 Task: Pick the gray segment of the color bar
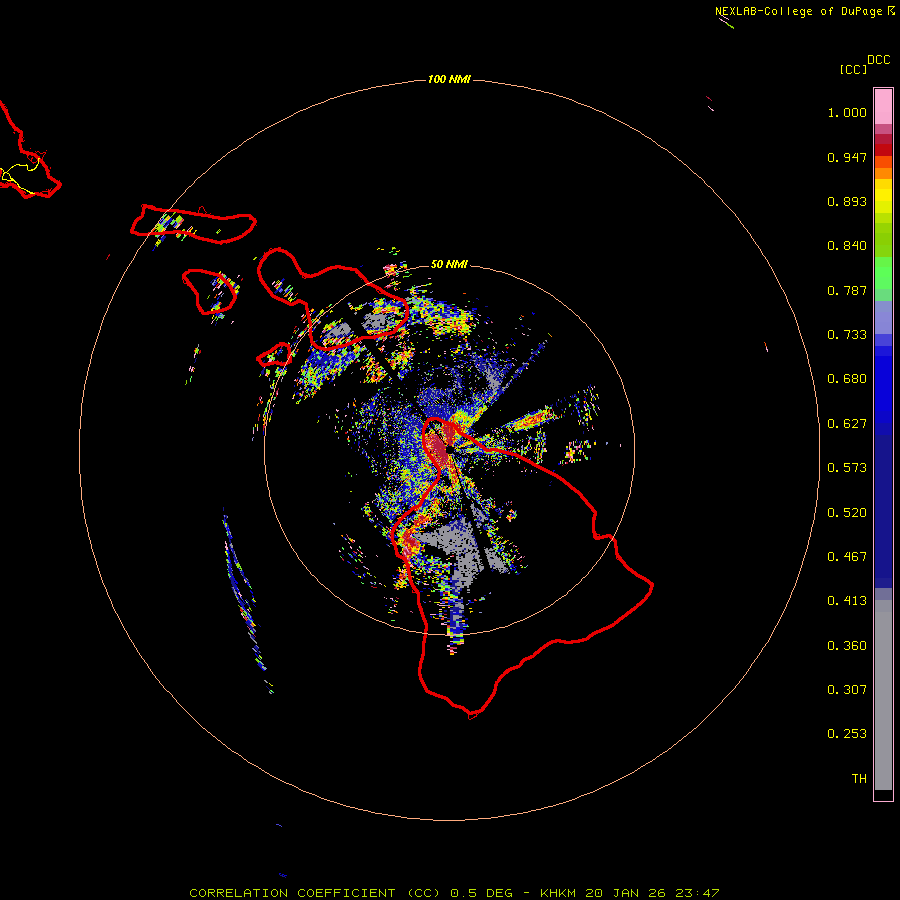click(883, 695)
